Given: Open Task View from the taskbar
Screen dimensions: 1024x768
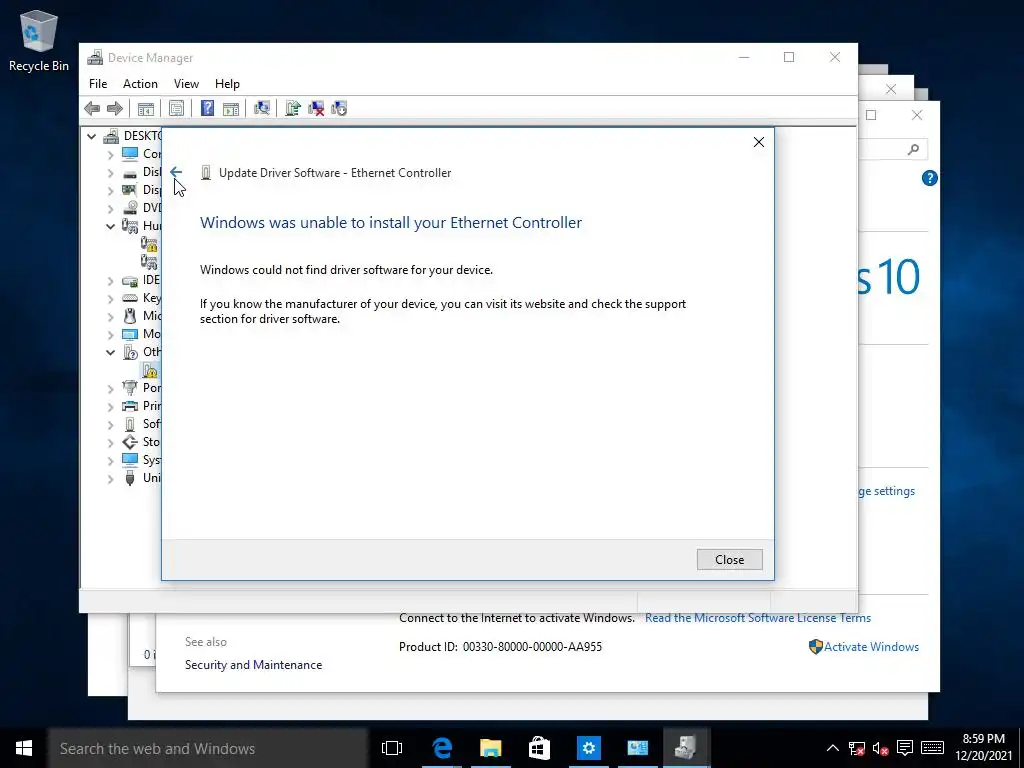Looking at the screenshot, I should [x=392, y=748].
